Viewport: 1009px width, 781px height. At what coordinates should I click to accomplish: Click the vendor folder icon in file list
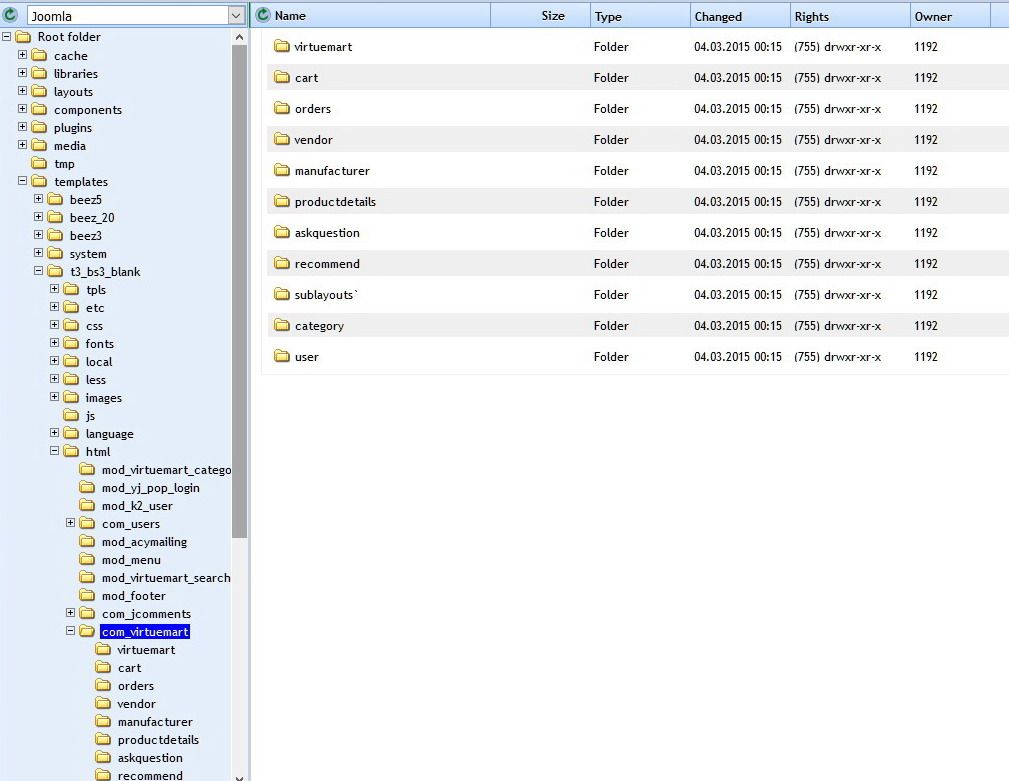[282, 138]
